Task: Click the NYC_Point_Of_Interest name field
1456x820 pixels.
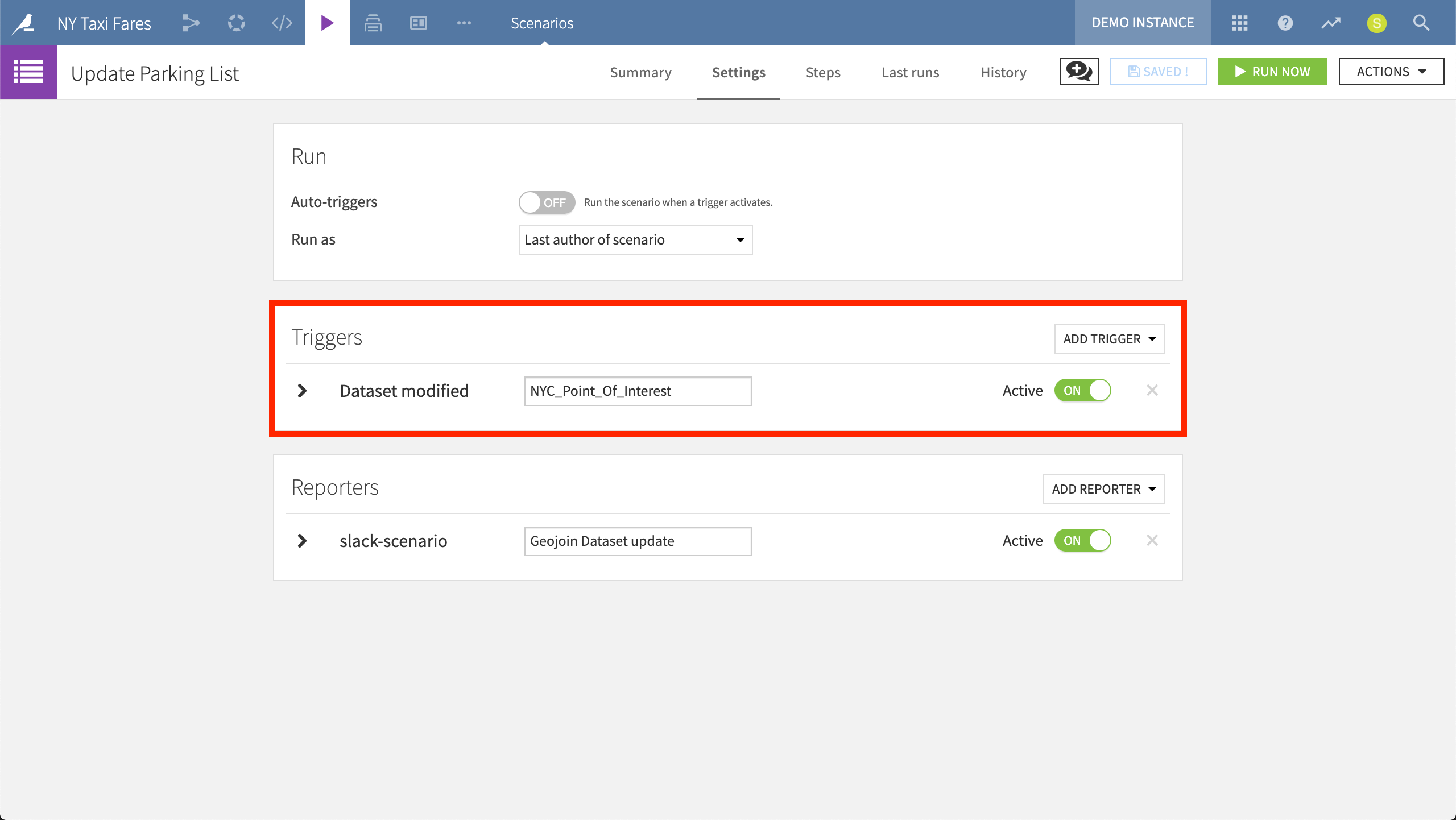Action: tap(638, 391)
